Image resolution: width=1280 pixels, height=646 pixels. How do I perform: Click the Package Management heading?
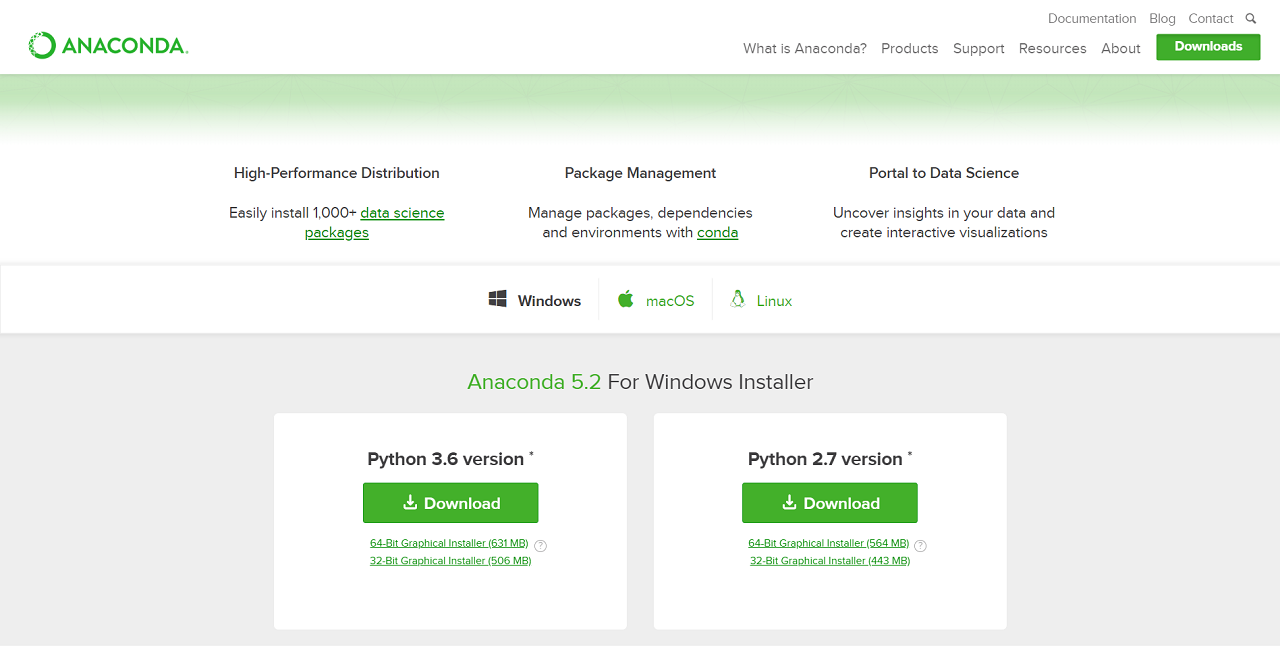tap(640, 173)
